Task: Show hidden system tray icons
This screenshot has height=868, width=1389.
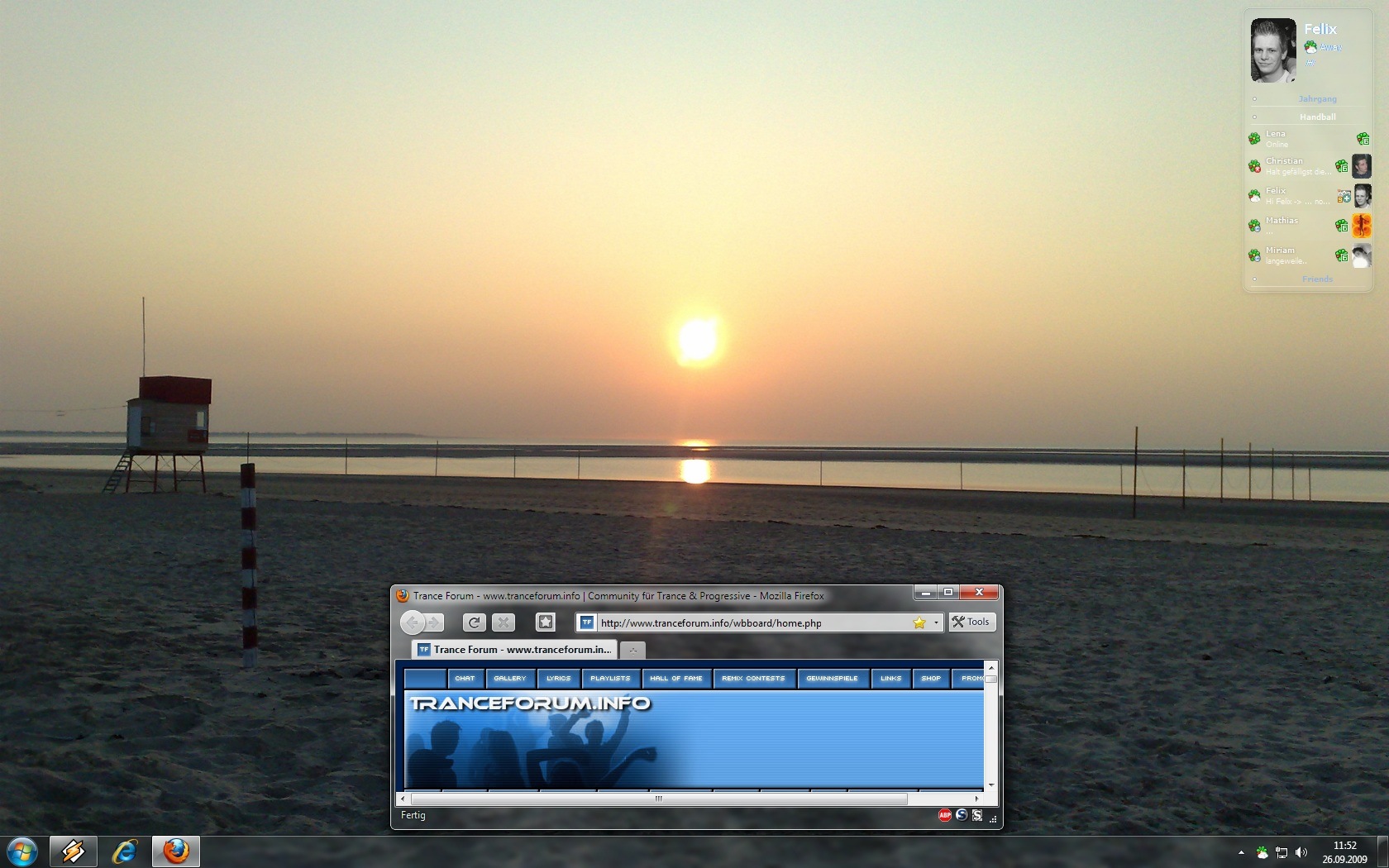Action: [1241, 852]
